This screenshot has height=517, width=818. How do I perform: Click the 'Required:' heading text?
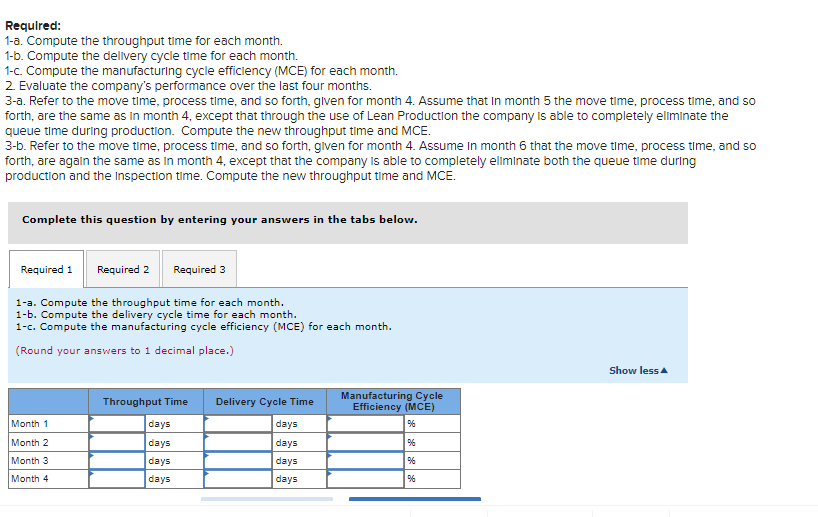click(33, 26)
